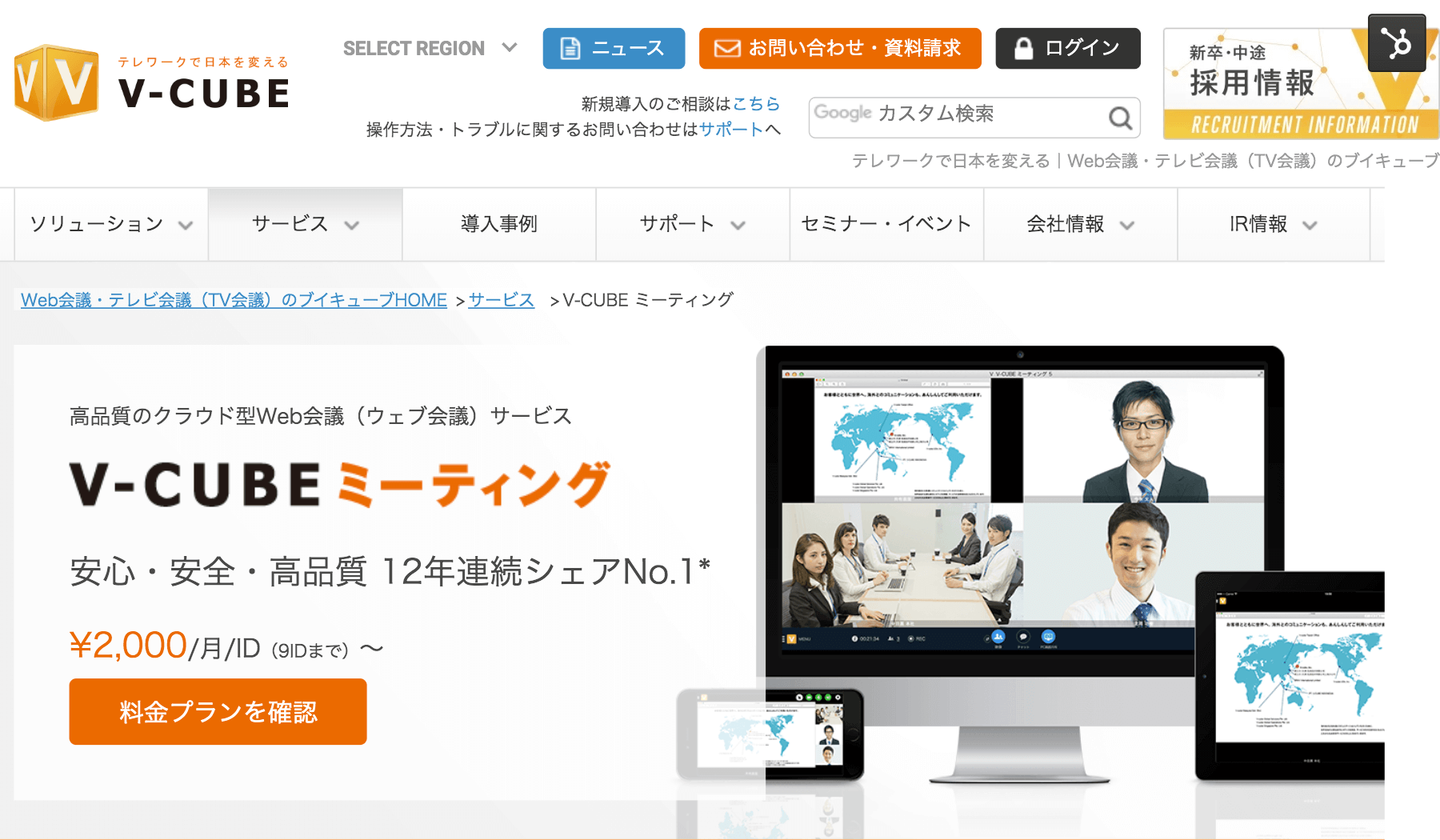Click the news document icon
The image size is (1440, 840).
(x=570, y=49)
